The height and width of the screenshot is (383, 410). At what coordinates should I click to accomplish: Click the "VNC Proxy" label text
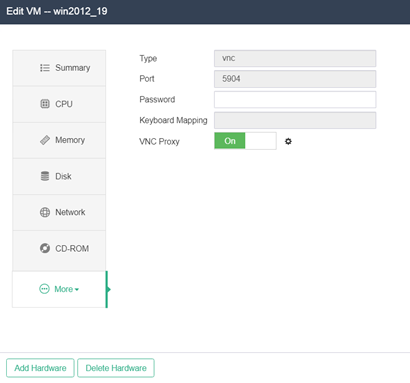tap(159, 142)
